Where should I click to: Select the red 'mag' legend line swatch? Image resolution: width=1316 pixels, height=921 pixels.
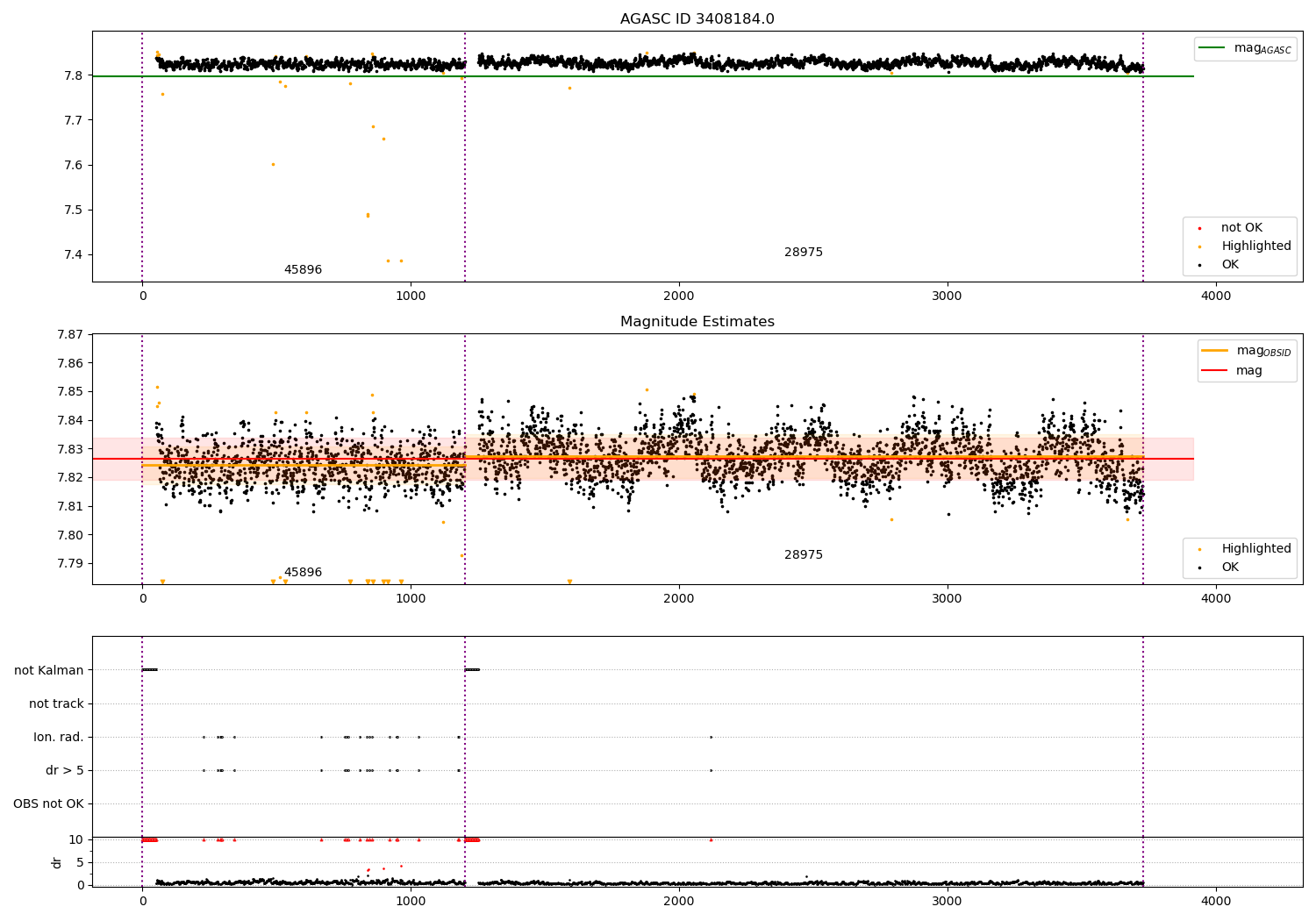click(1215, 370)
